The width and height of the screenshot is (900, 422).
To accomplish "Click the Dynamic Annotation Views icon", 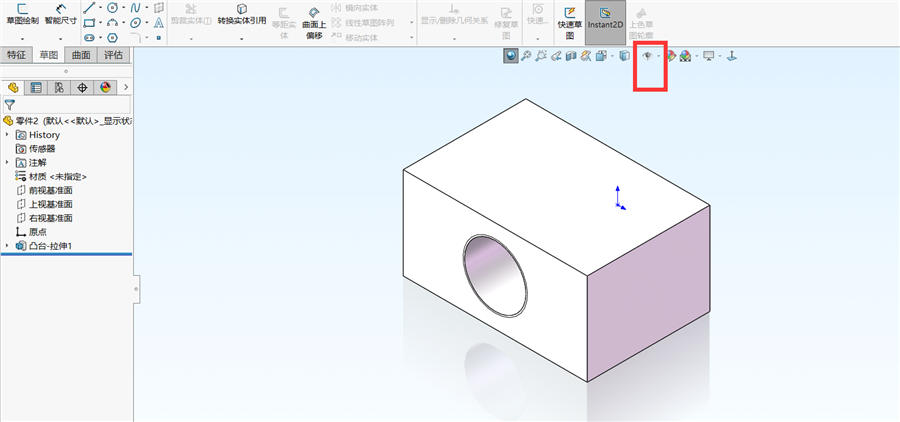I will (585, 56).
